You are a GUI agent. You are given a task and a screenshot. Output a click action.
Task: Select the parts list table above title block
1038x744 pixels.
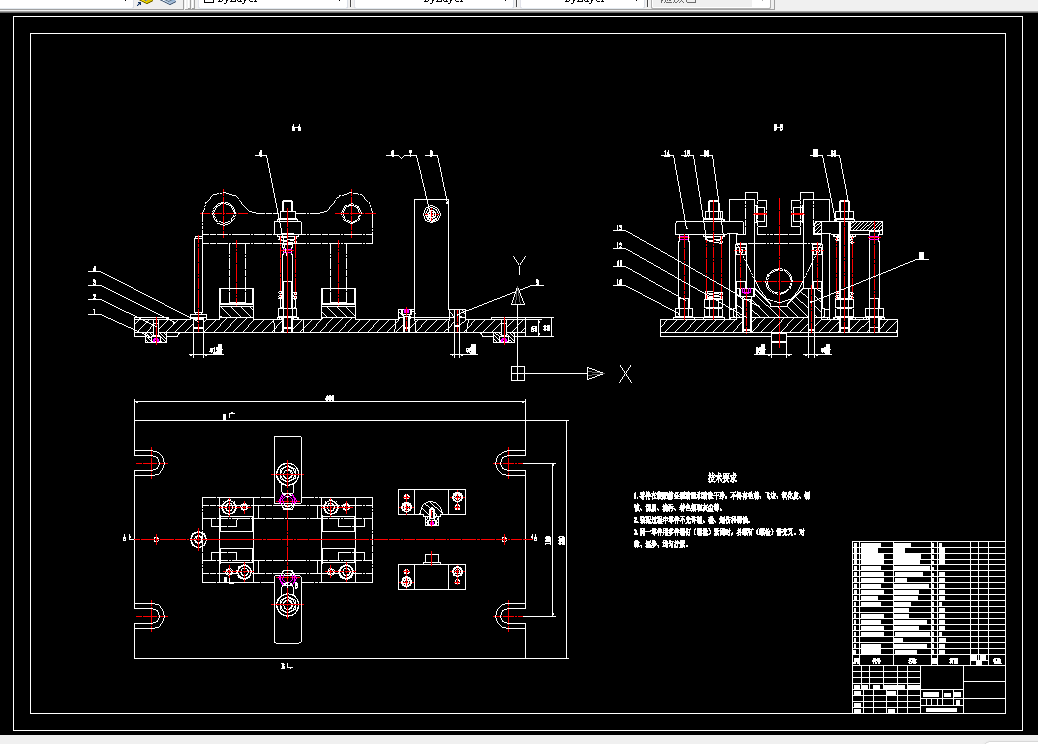coord(929,603)
